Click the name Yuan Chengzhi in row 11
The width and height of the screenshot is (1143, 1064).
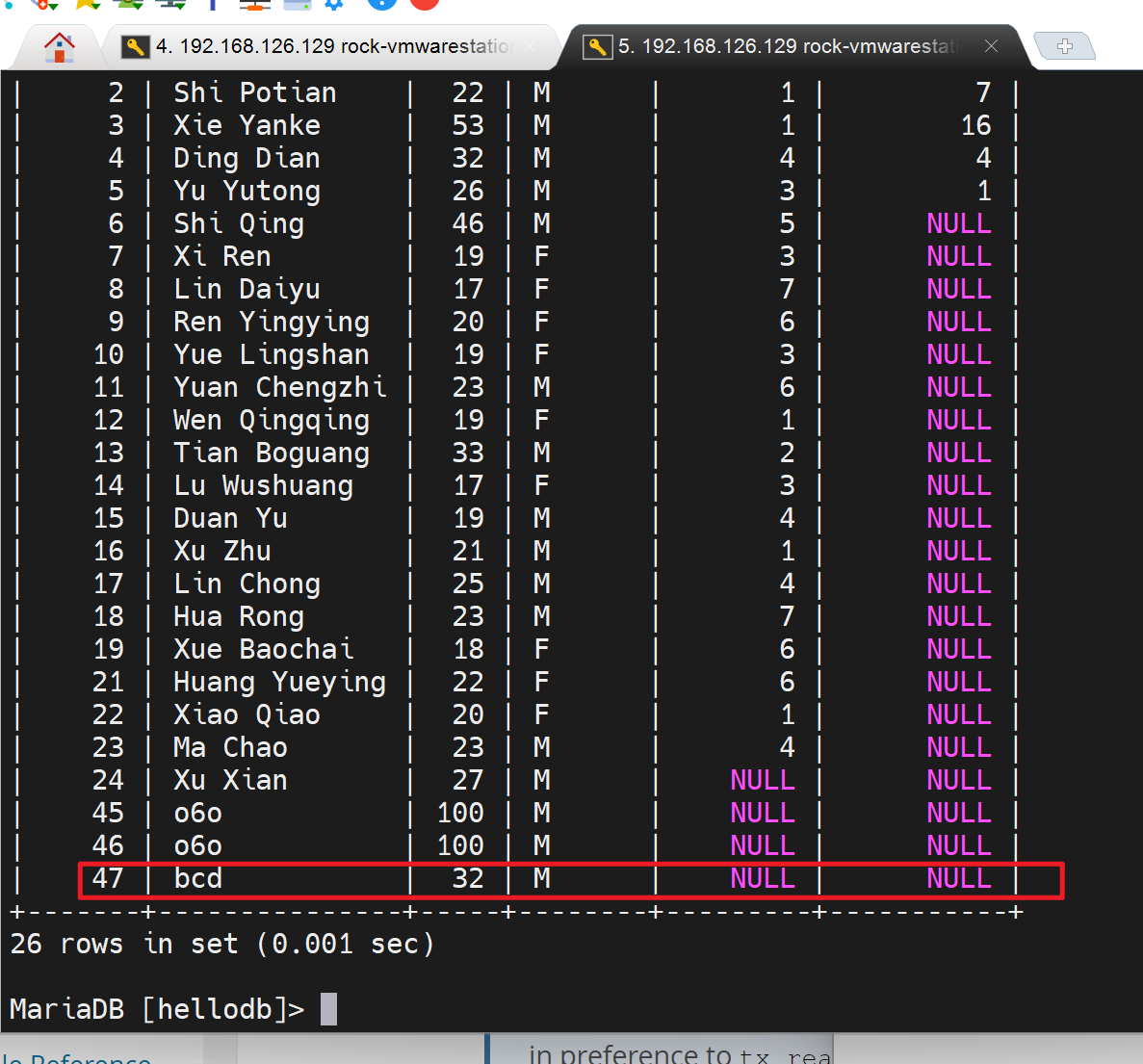tap(279, 387)
